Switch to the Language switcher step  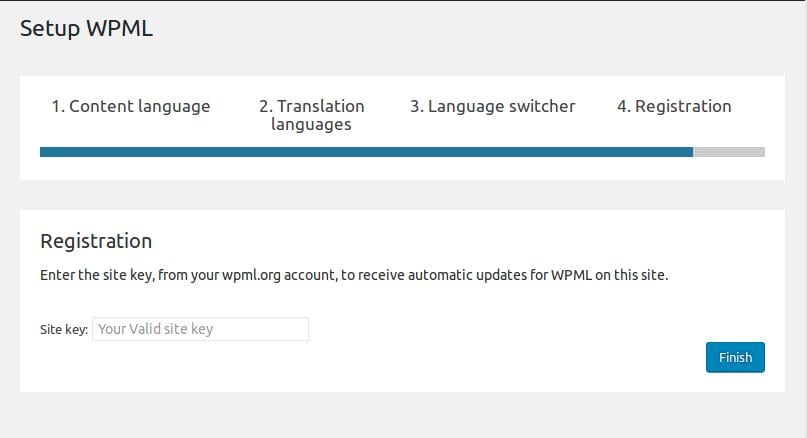pos(492,106)
